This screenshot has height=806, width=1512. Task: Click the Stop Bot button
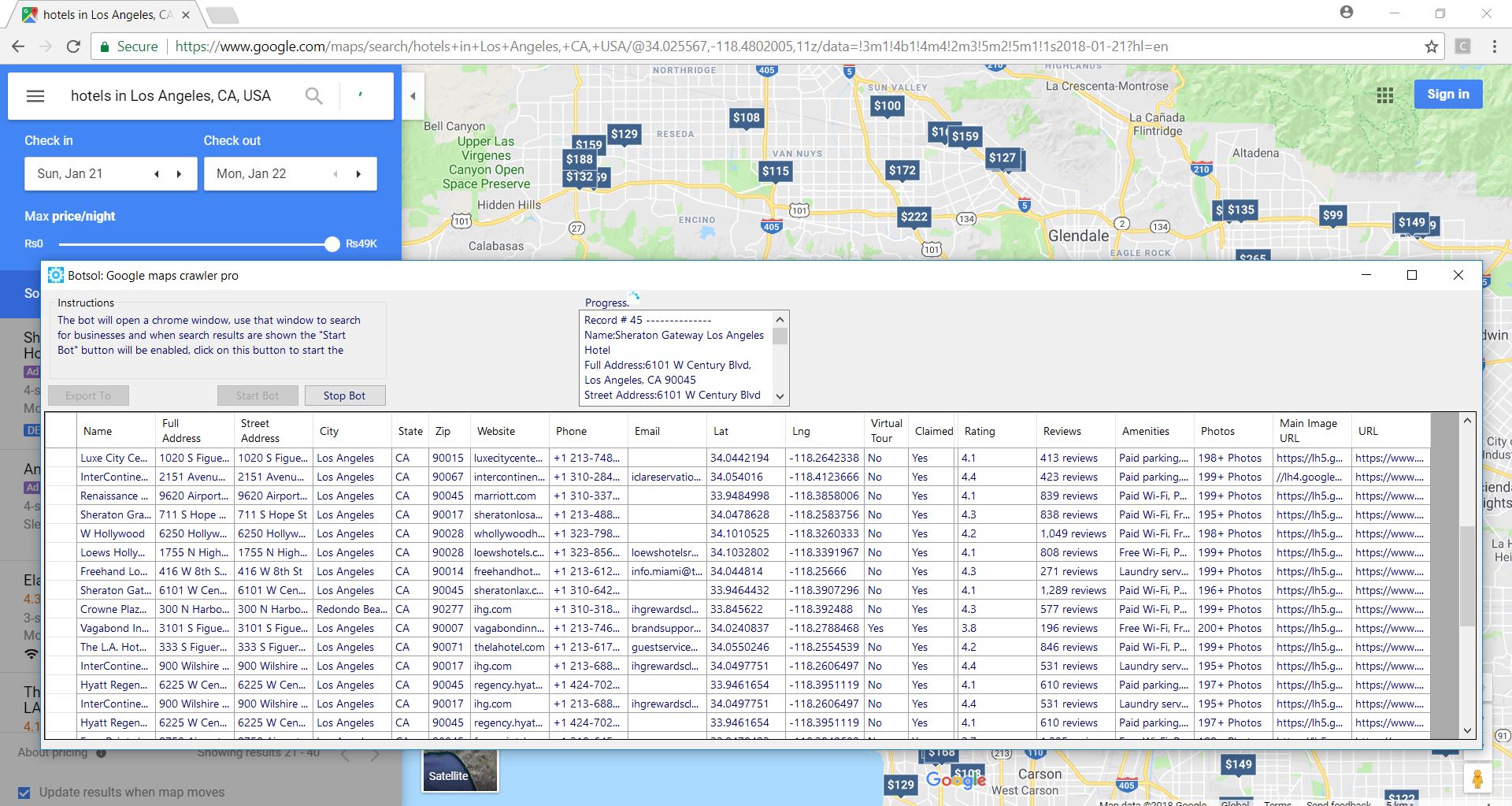pyautogui.click(x=345, y=396)
